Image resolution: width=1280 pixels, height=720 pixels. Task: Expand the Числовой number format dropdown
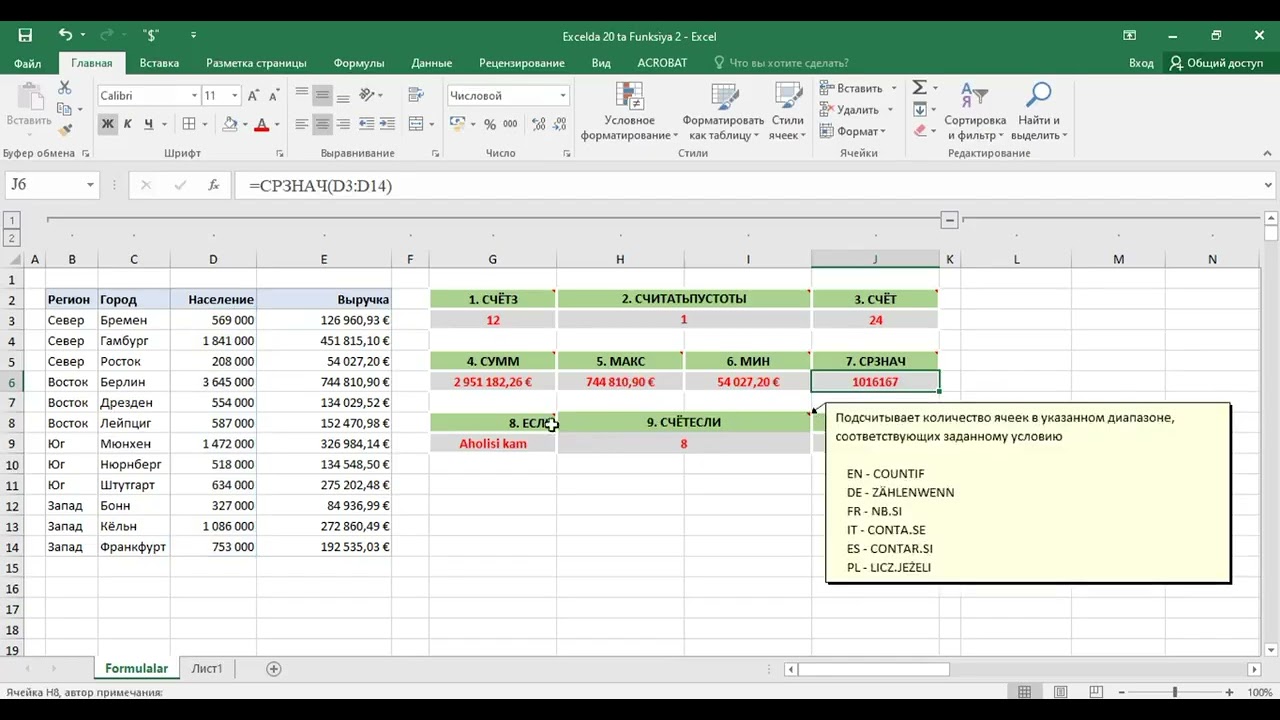563,96
